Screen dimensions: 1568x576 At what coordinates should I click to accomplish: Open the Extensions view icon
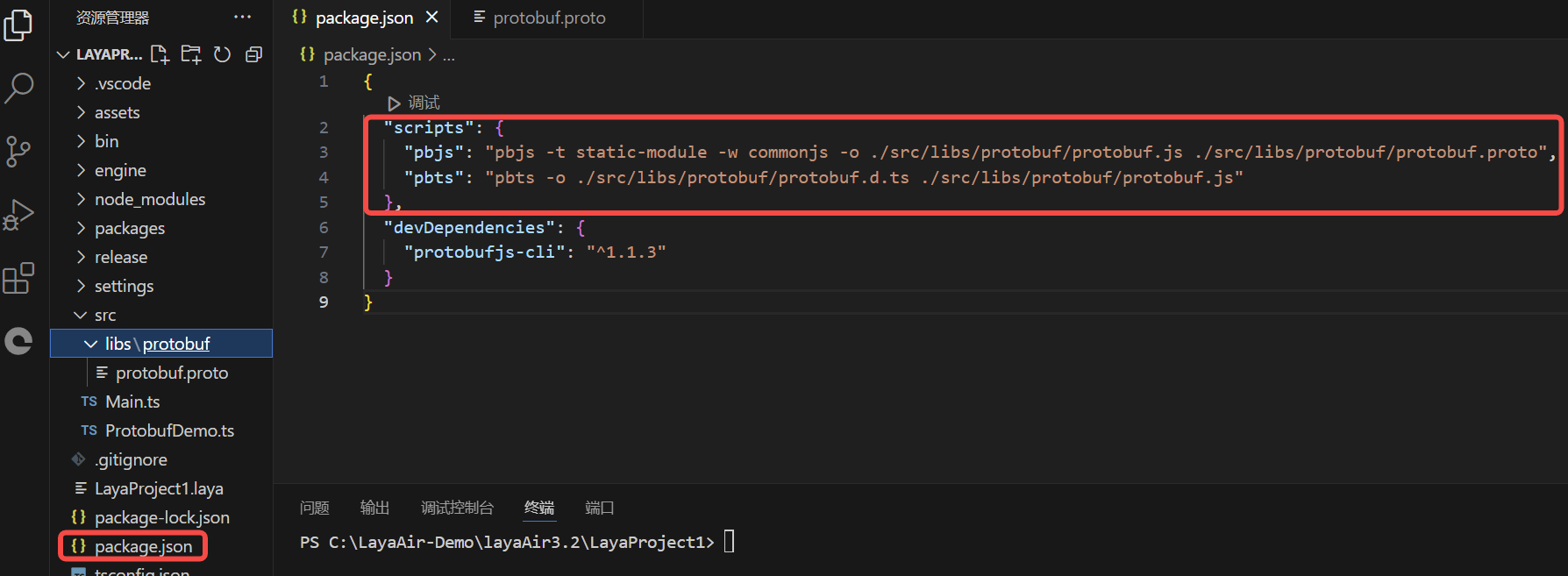click(x=18, y=279)
